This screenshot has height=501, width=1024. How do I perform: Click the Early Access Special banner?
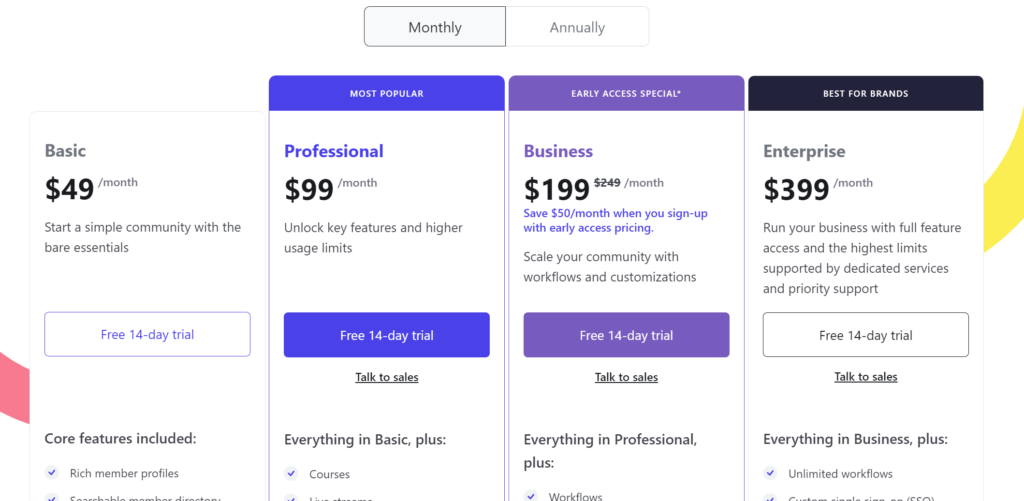[626, 94]
